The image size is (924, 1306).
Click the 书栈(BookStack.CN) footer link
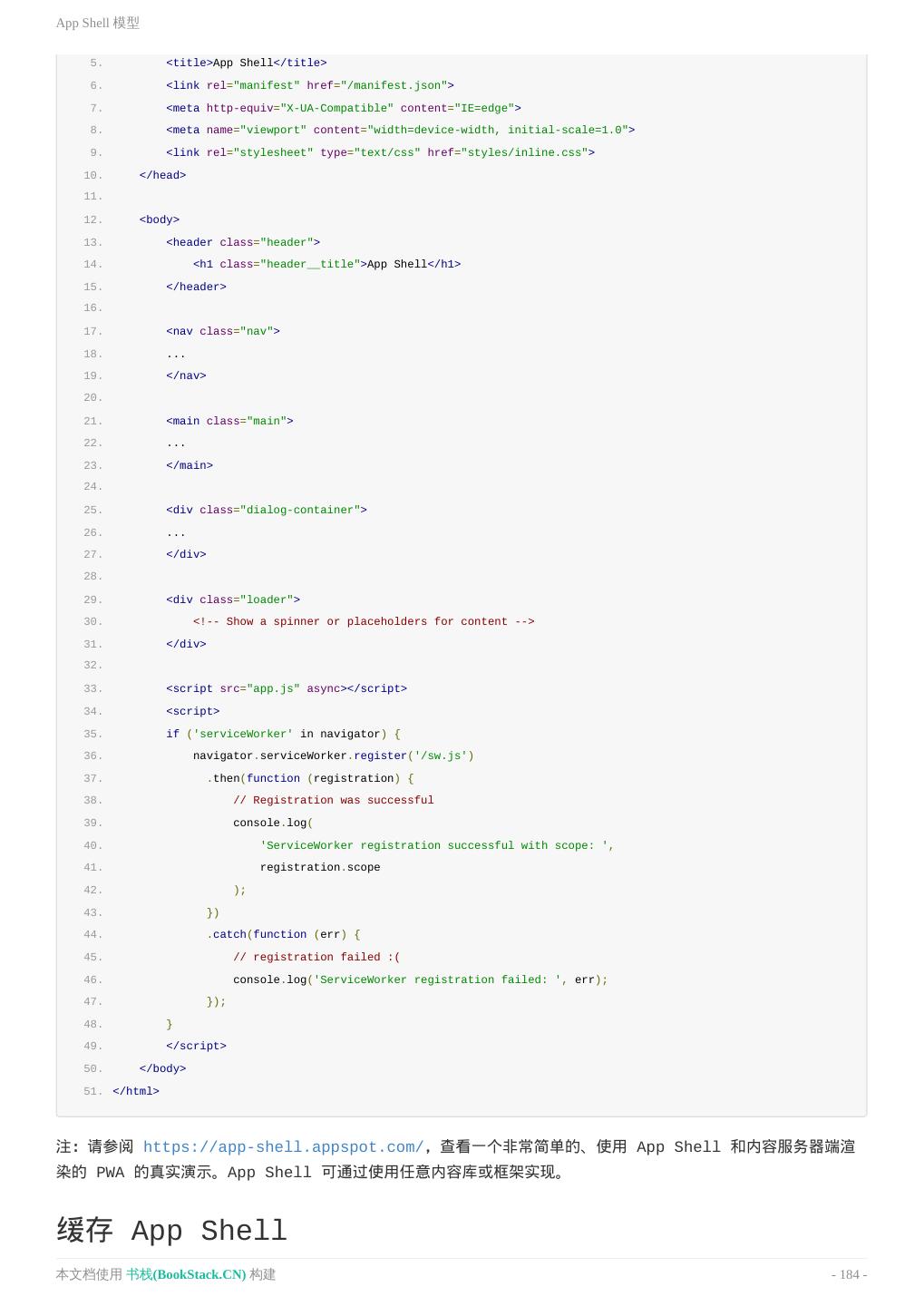(186, 1274)
